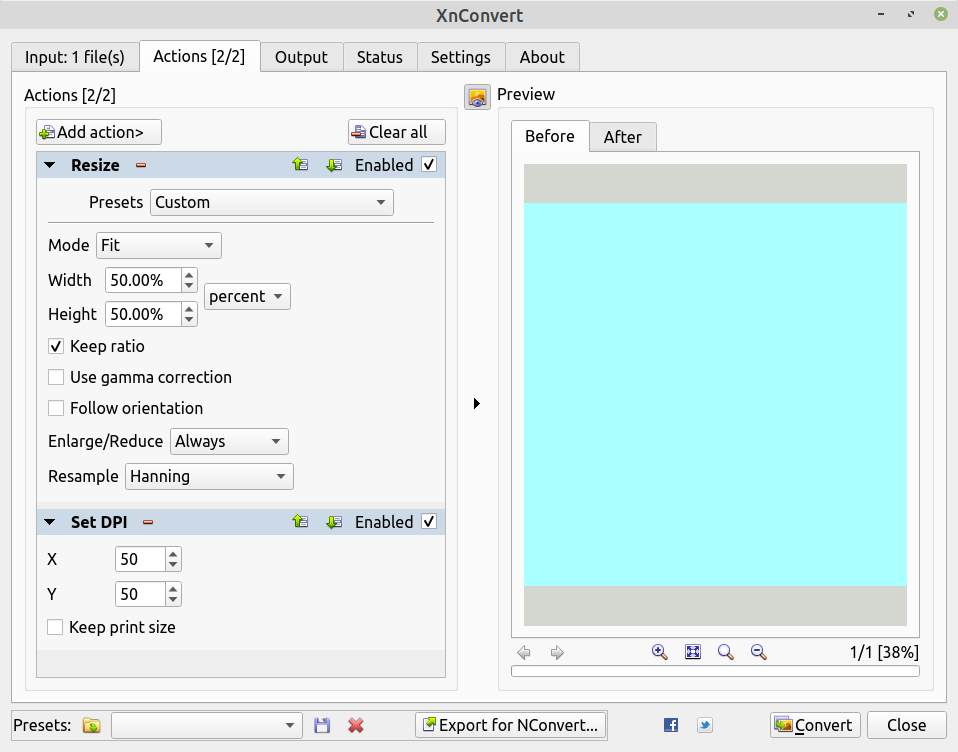Click the zoom out magnifier icon
This screenshot has height=752, width=958.
(x=759, y=652)
